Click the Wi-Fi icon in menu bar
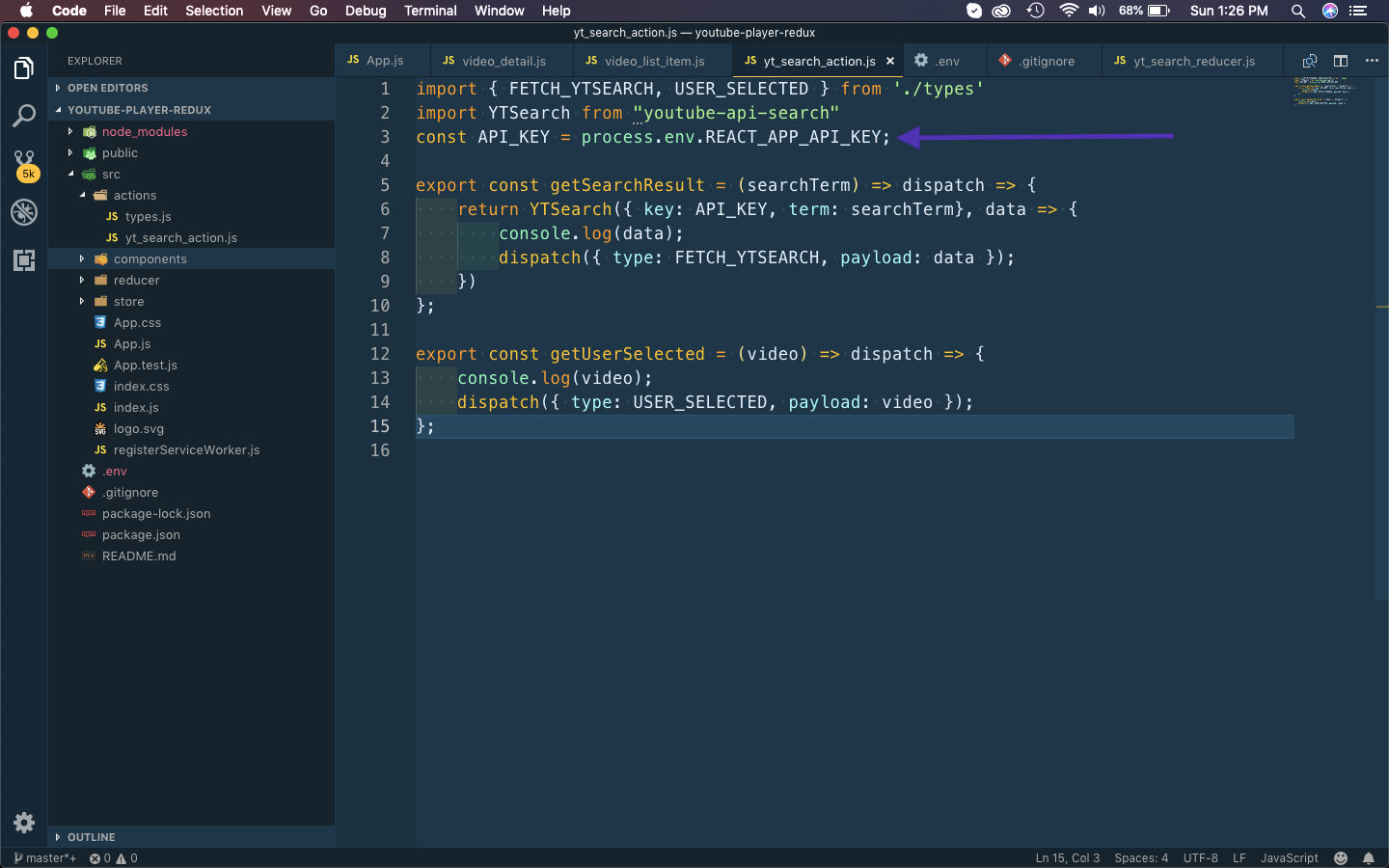Screen dimensions: 1389x868 pos(1069,11)
